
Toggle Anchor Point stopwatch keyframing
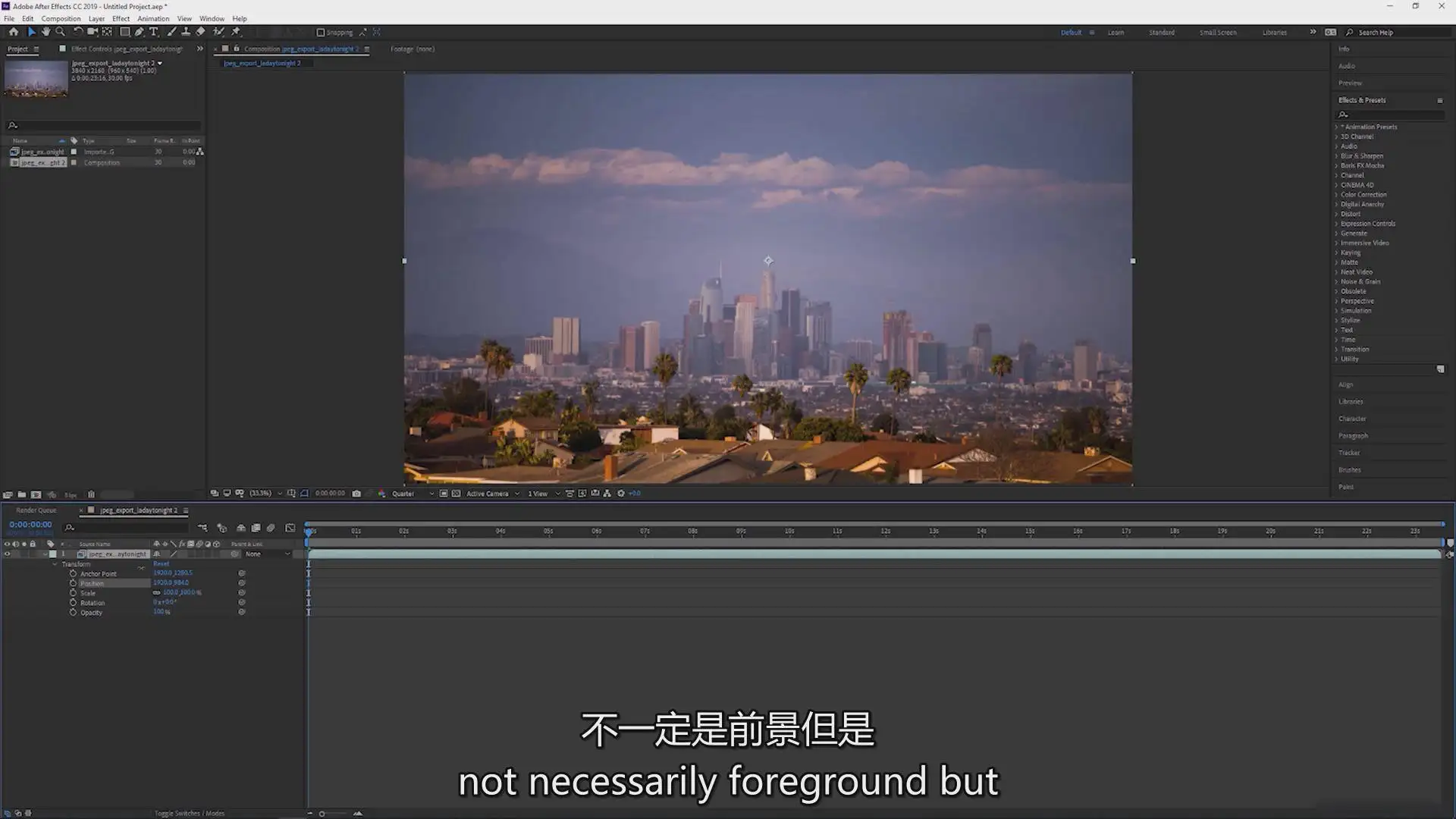pos(74,574)
